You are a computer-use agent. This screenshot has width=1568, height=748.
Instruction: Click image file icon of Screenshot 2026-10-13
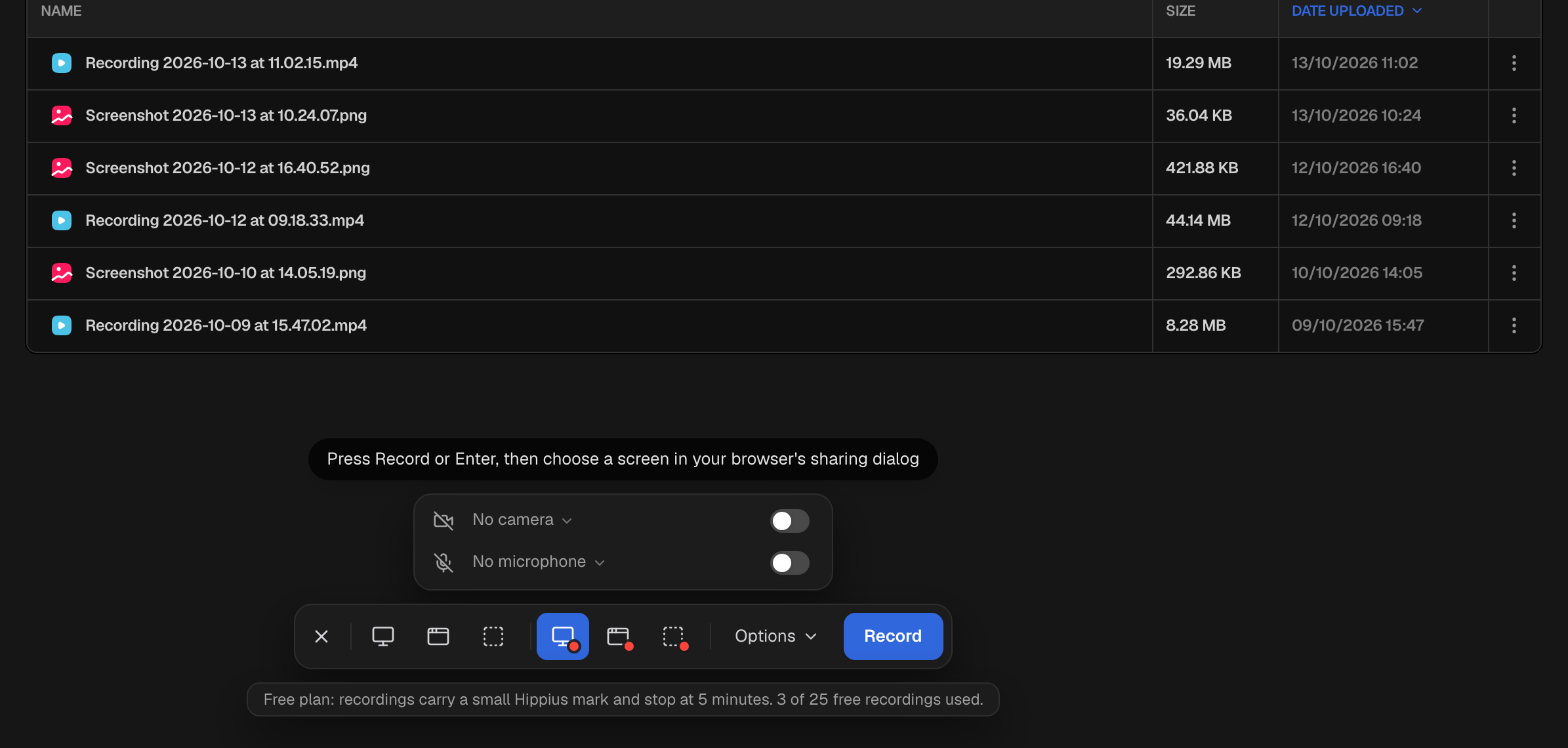[x=62, y=115]
